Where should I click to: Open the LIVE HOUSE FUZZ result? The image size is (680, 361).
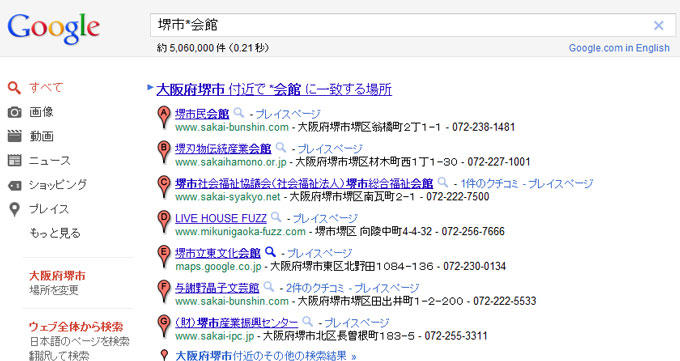click(221, 218)
